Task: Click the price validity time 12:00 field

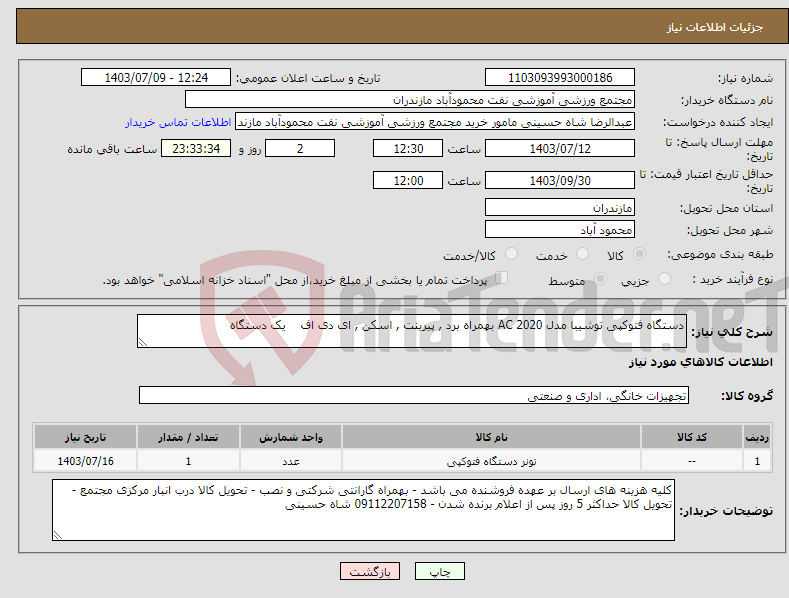Action: click(408, 180)
